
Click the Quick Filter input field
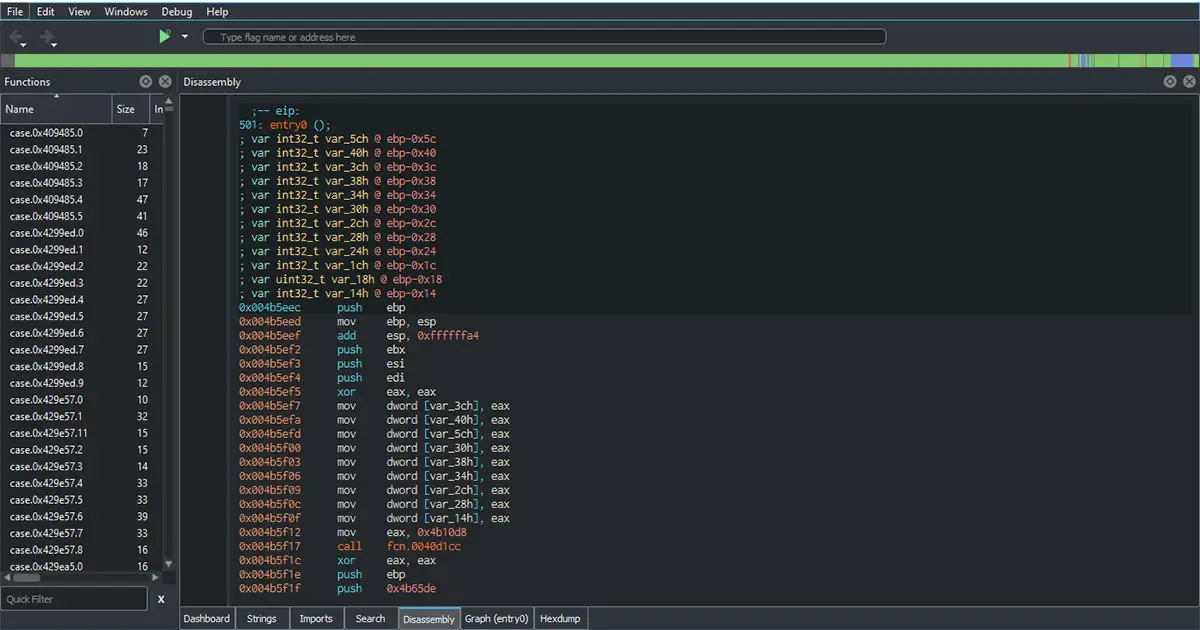(x=74, y=599)
